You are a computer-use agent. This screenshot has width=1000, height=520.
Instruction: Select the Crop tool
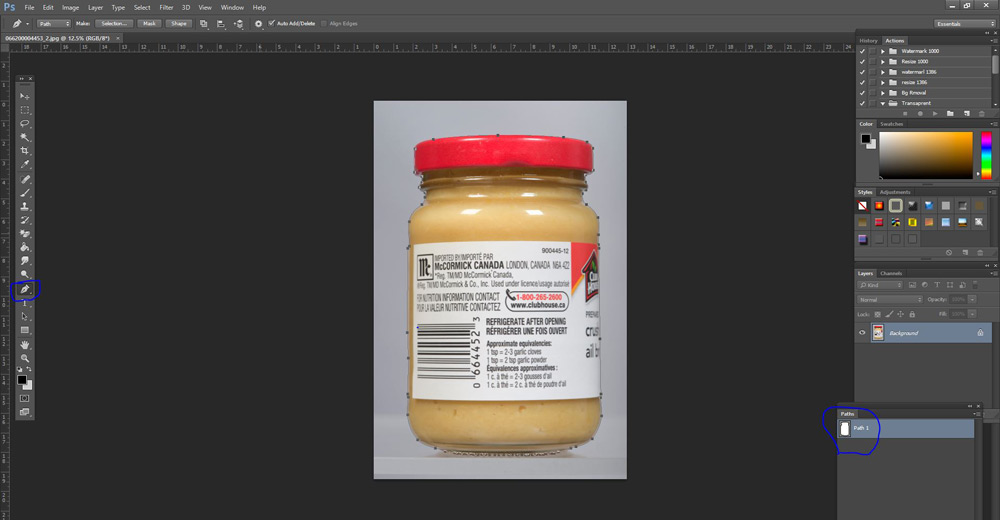coord(25,151)
